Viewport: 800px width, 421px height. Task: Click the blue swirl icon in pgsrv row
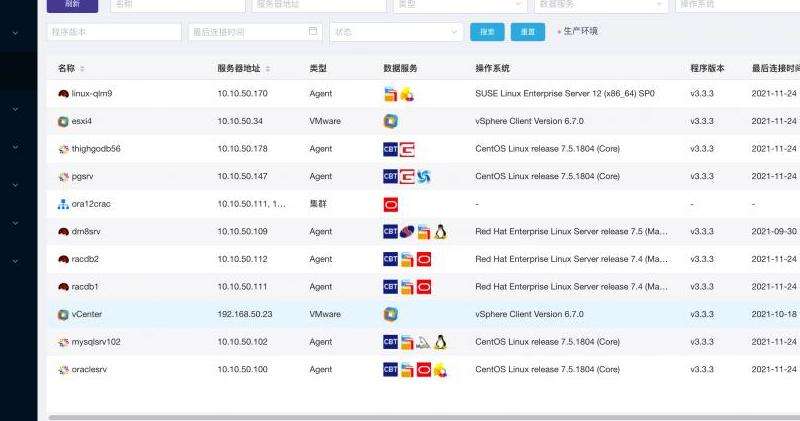click(423, 177)
